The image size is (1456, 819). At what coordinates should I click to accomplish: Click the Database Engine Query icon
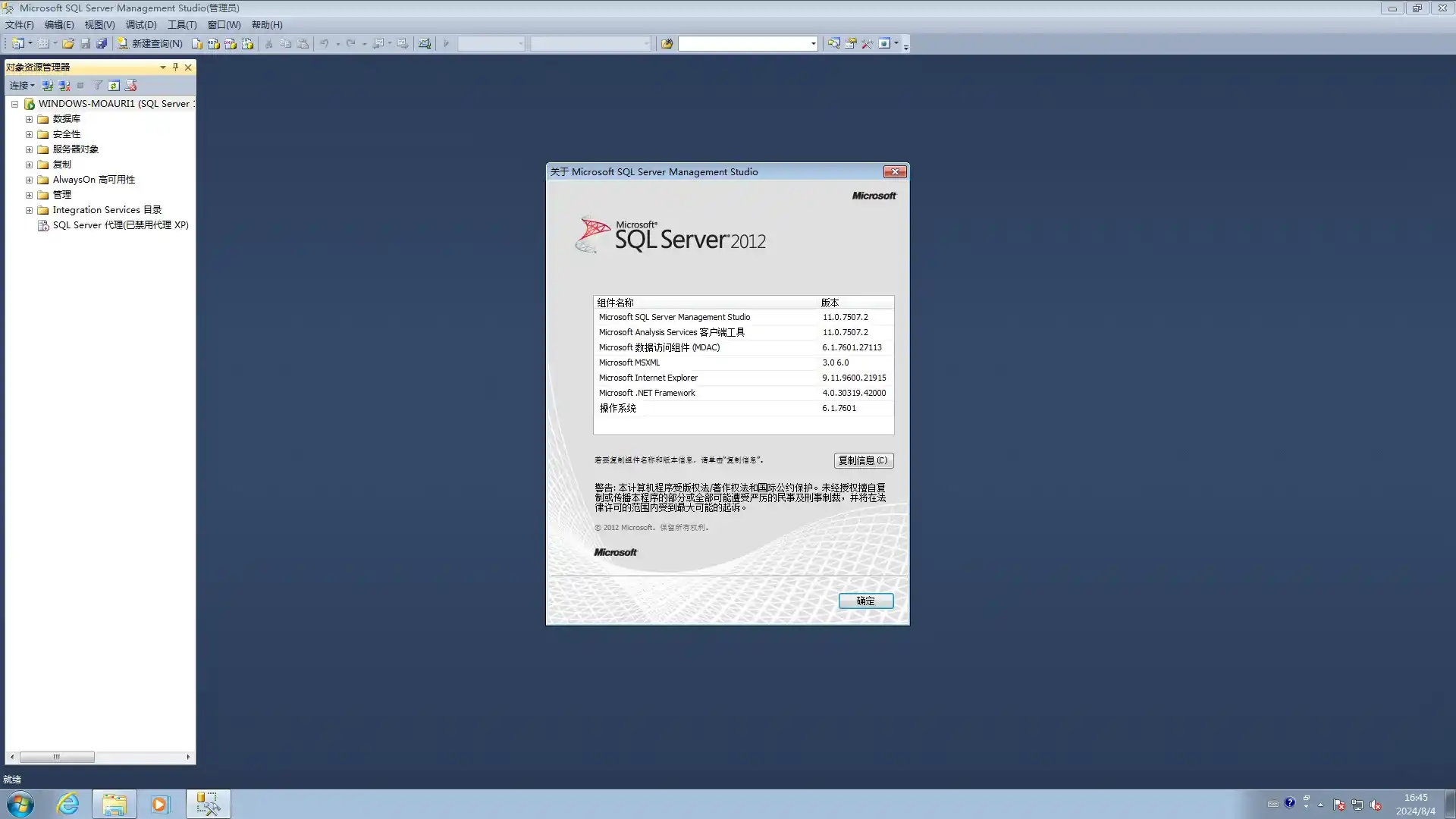(x=197, y=44)
